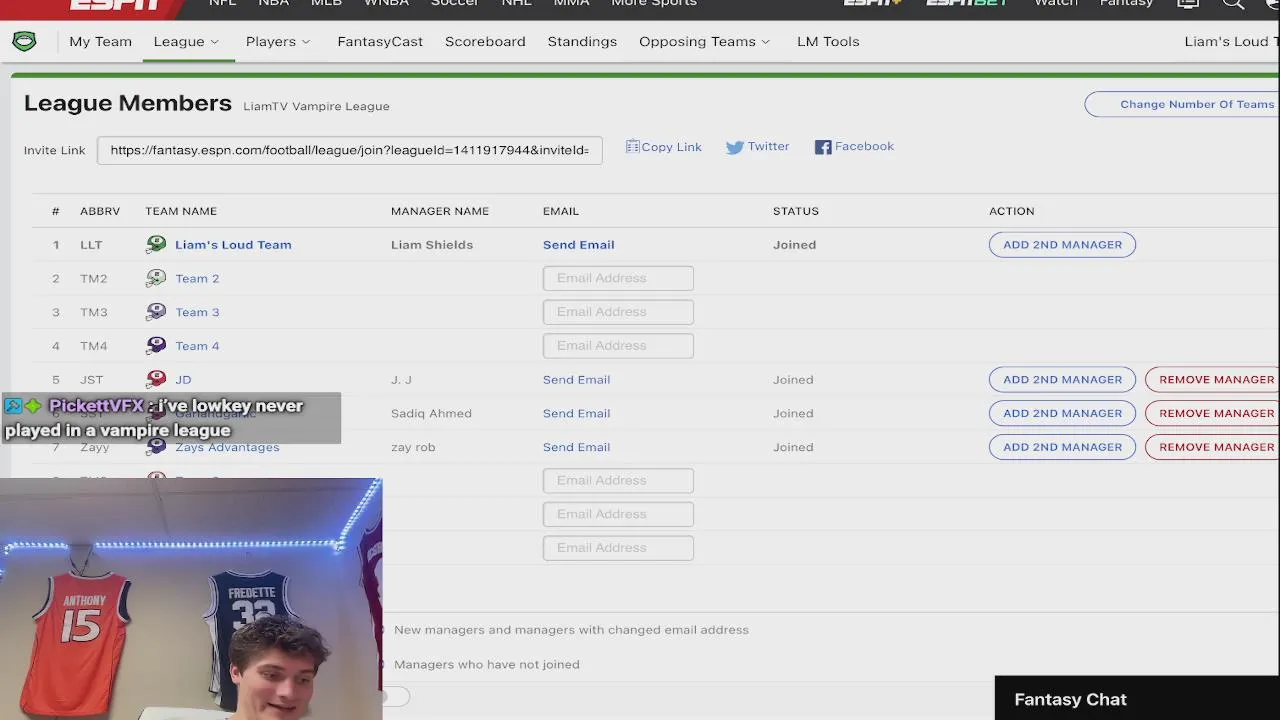Click the Manager Name column header
Image resolution: width=1280 pixels, height=720 pixels.
coord(440,211)
